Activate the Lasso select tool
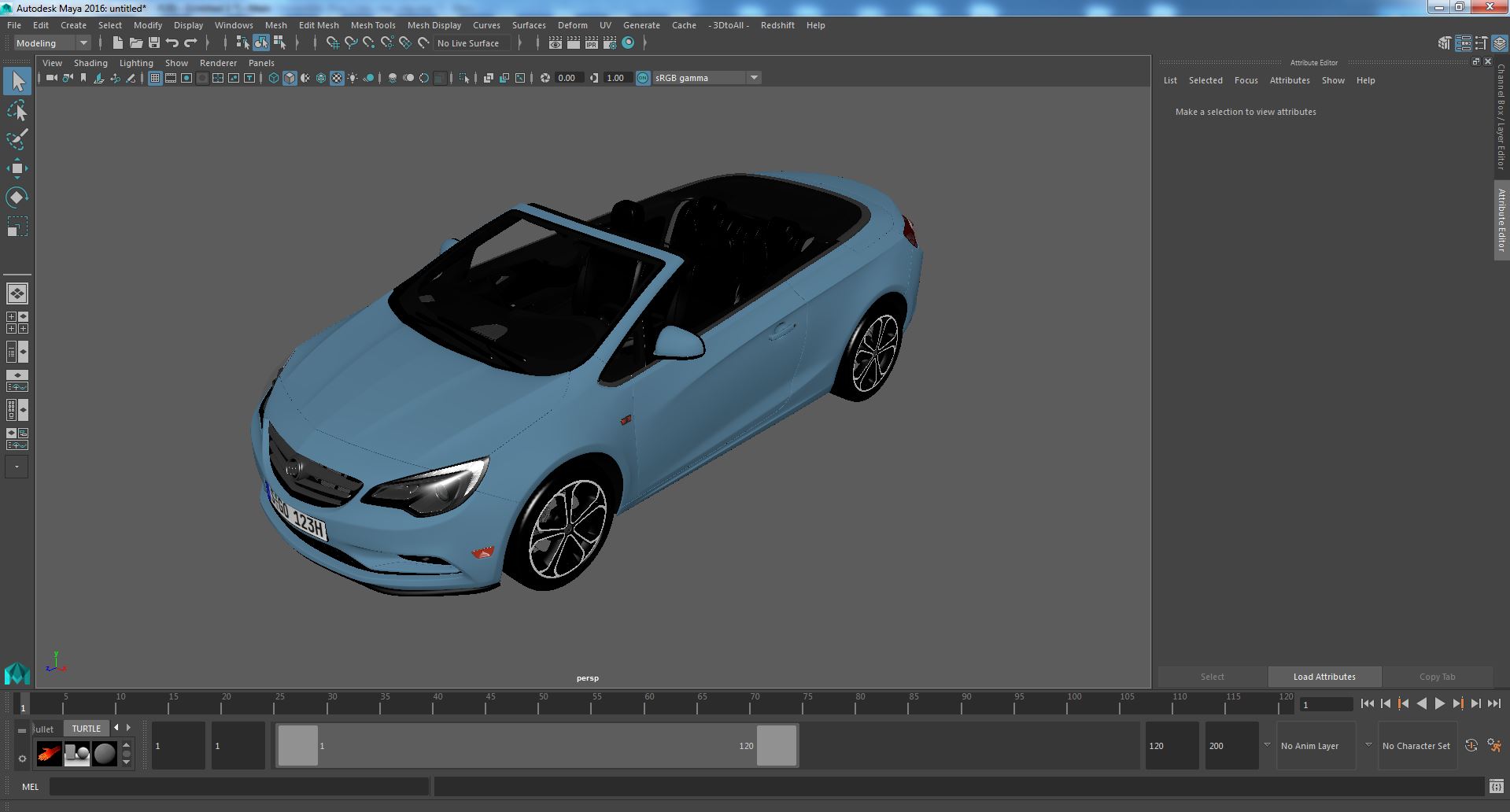Image resolution: width=1510 pixels, height=812 pixels. tap(17, 111)
